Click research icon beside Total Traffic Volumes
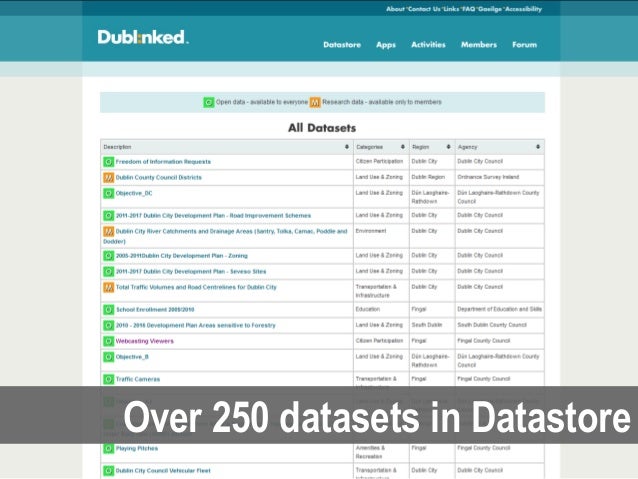The width and height of the screenshot is (638, 479). 108,287
